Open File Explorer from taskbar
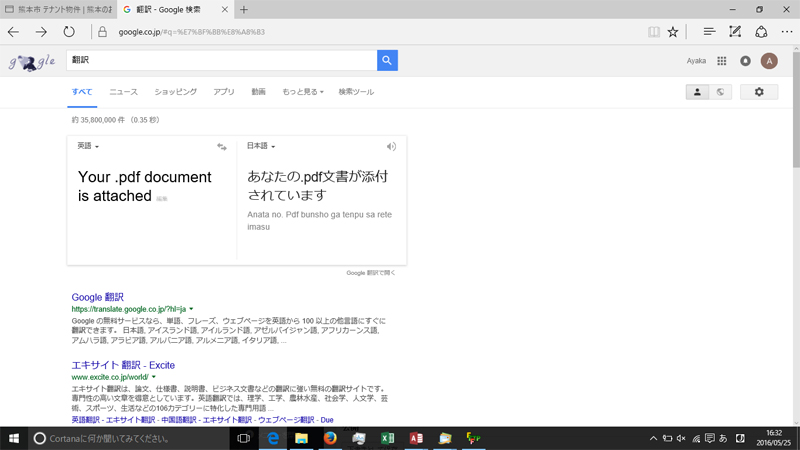 point(302,438)
